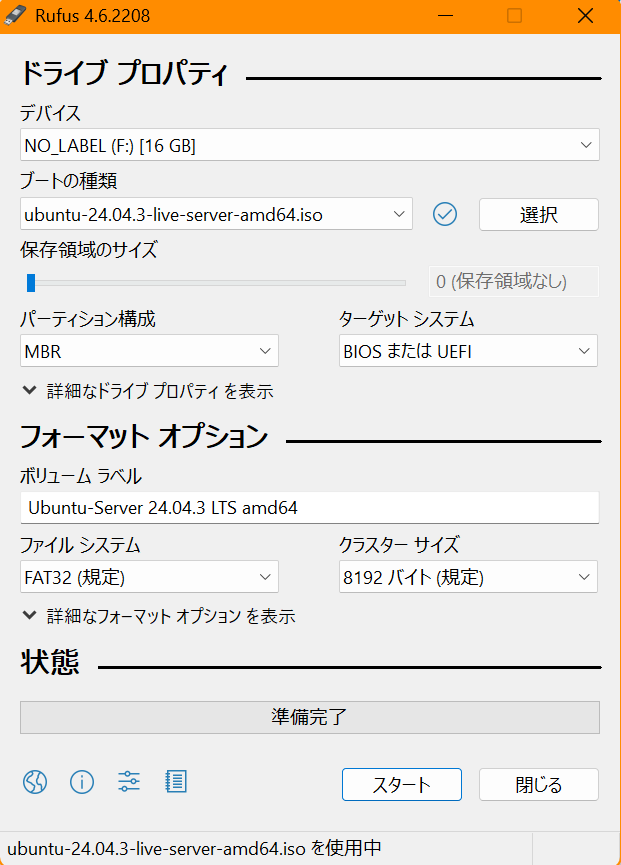621x865 pixels.
Task: Click the 保存領域のサイズ slider handle
Action: 31,283
